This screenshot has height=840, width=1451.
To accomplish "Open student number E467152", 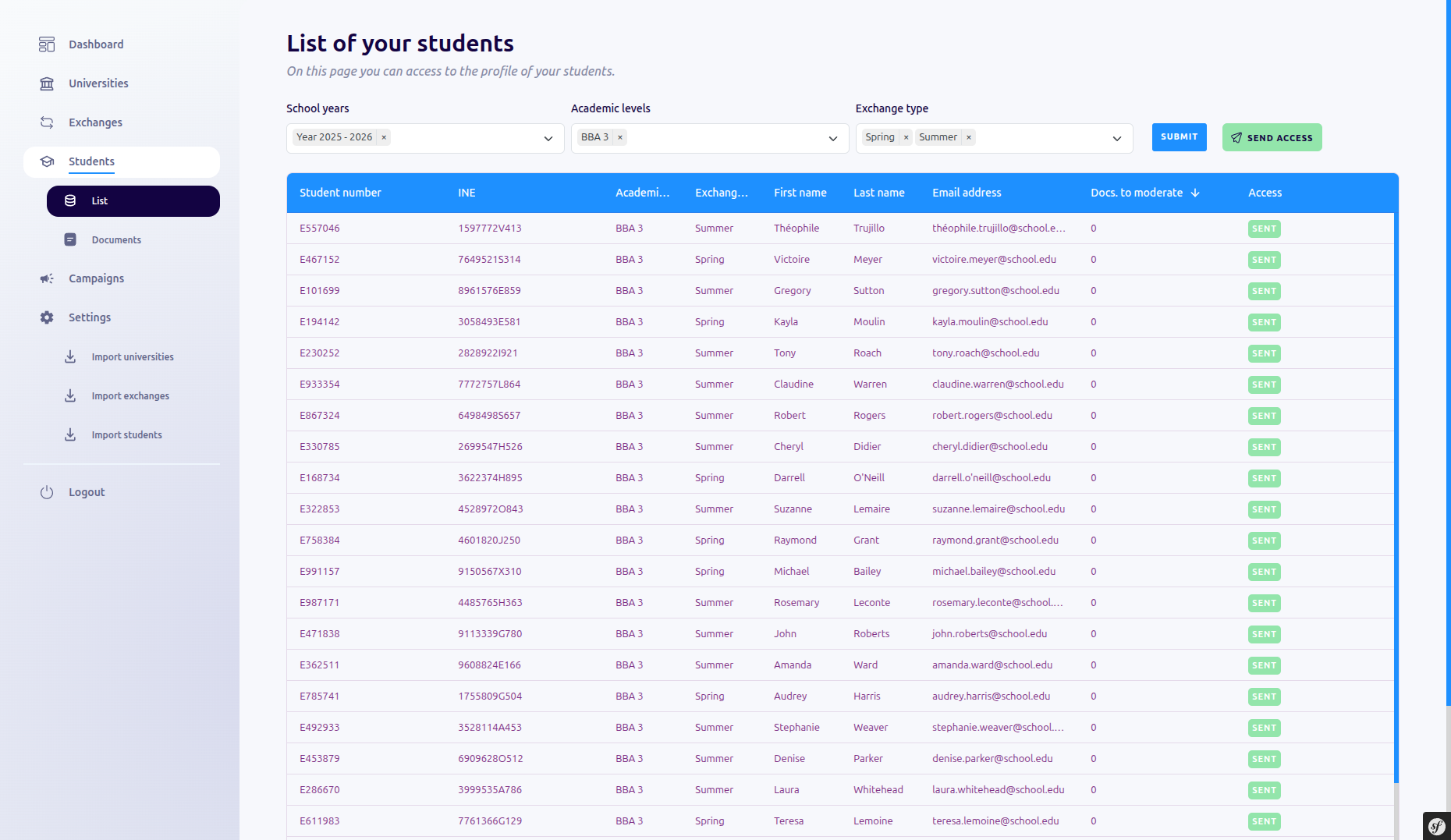I will (x=320, y=260).
